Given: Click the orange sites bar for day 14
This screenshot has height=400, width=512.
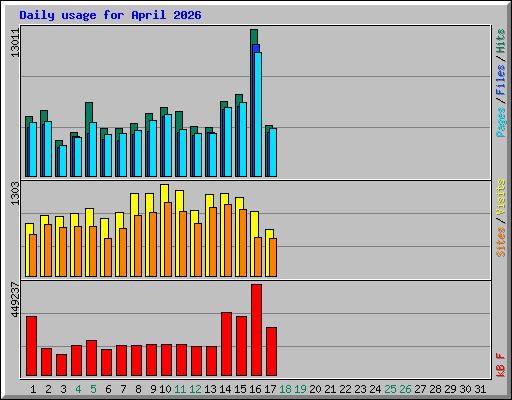Looking at the screenshot, I should click(x=228, y=240).
